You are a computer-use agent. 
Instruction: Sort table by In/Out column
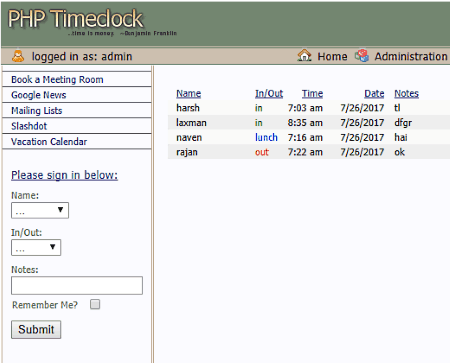[x=269, y=93]
